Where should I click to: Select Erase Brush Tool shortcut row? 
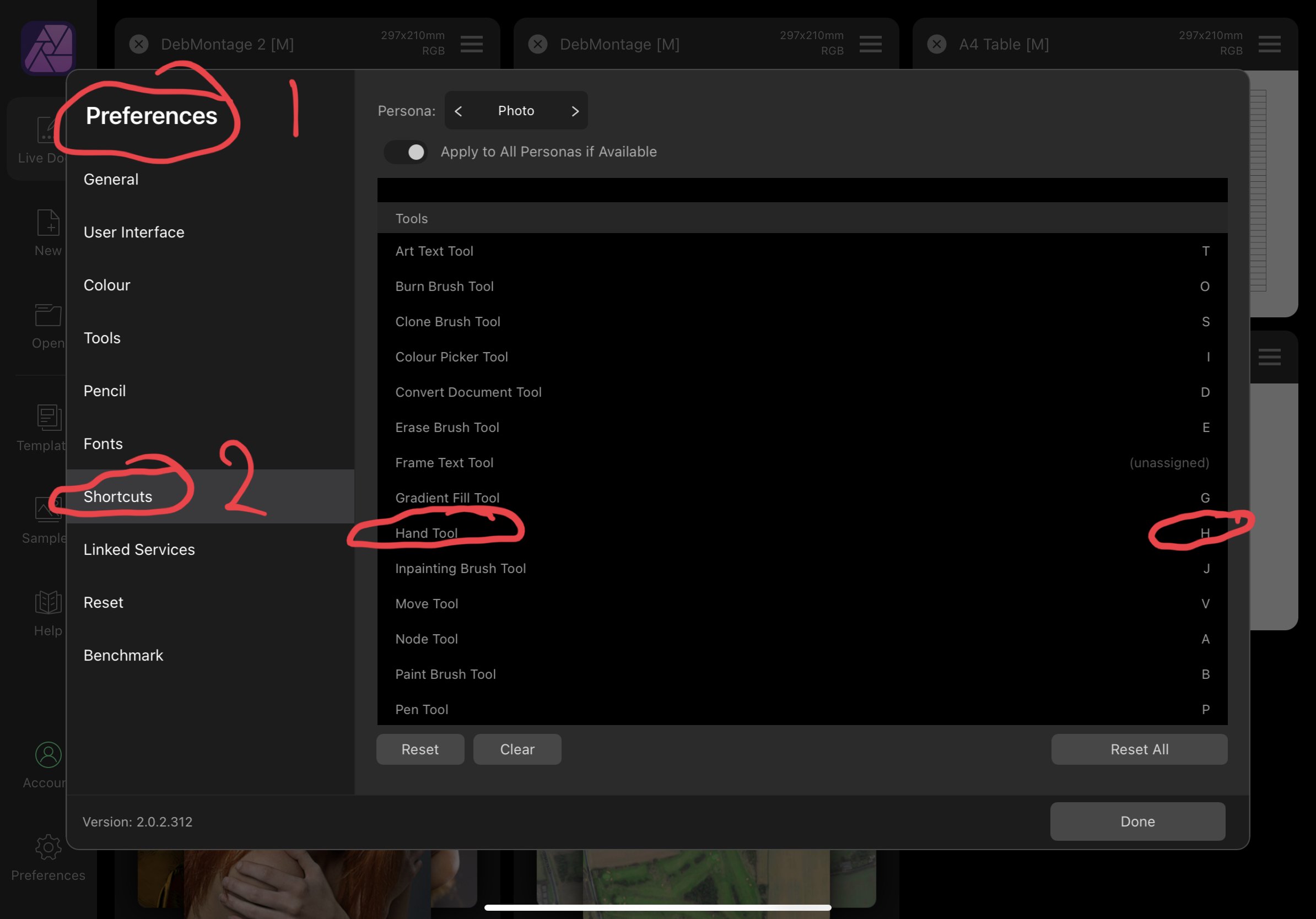[802, 427]
